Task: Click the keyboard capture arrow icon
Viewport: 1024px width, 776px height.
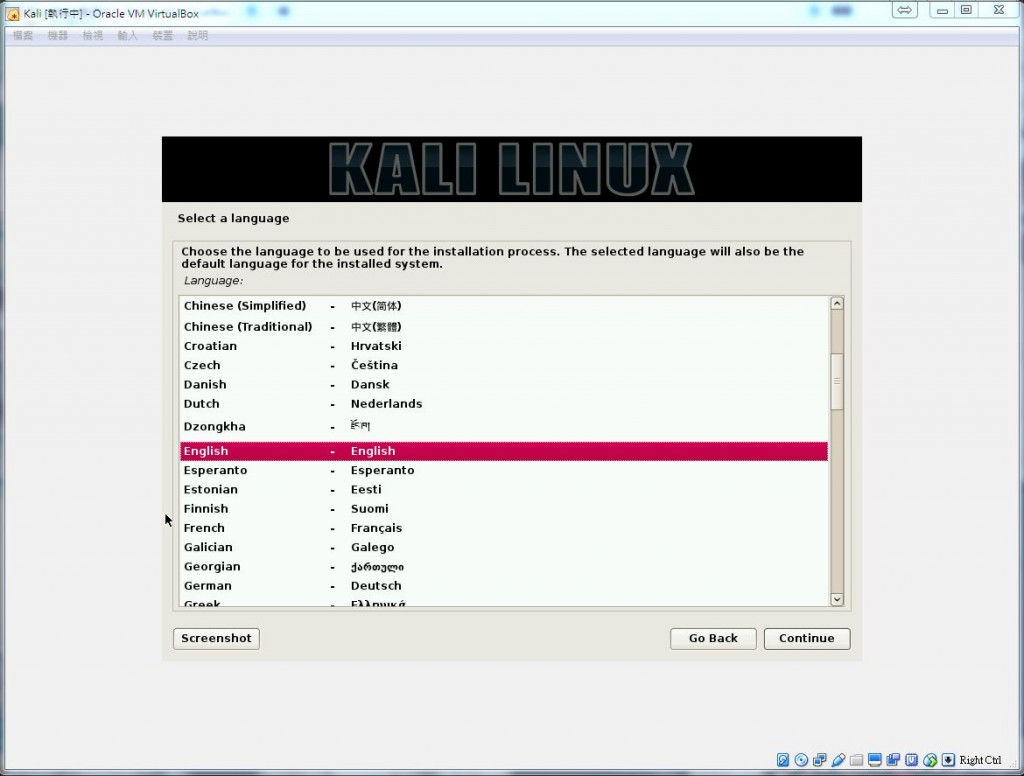Action: (948, 760)
